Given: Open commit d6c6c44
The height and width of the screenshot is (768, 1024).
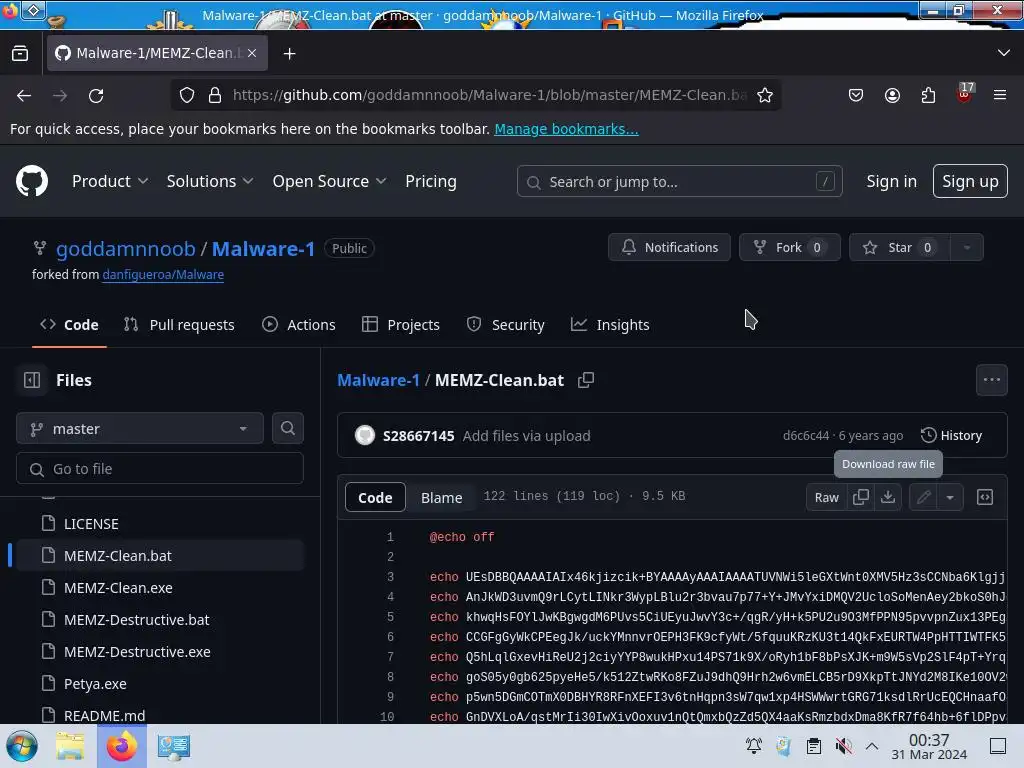Looking at the screenshot, I should click(806, 436).
